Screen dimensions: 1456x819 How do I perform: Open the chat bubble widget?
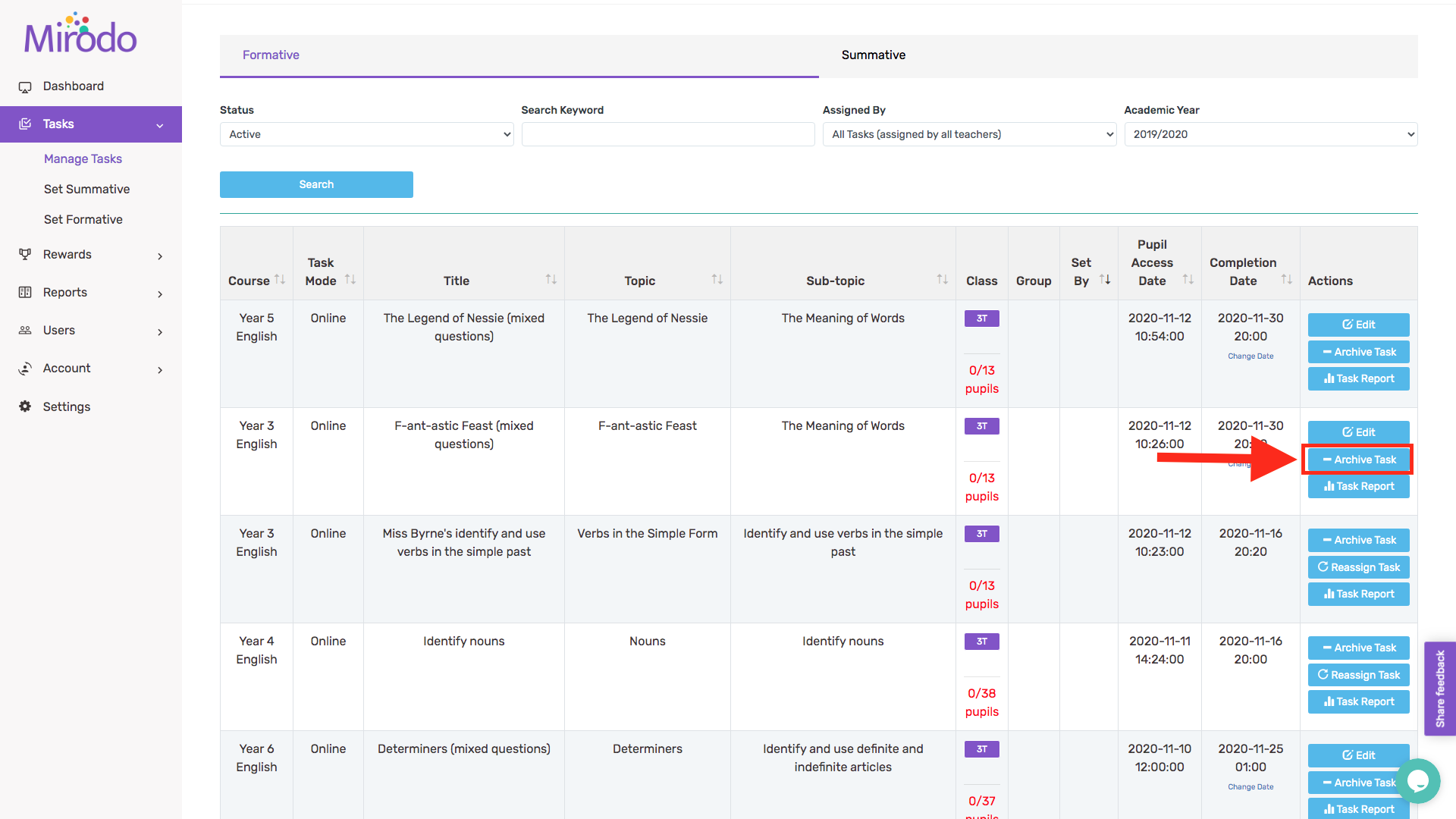[1417, 780]
